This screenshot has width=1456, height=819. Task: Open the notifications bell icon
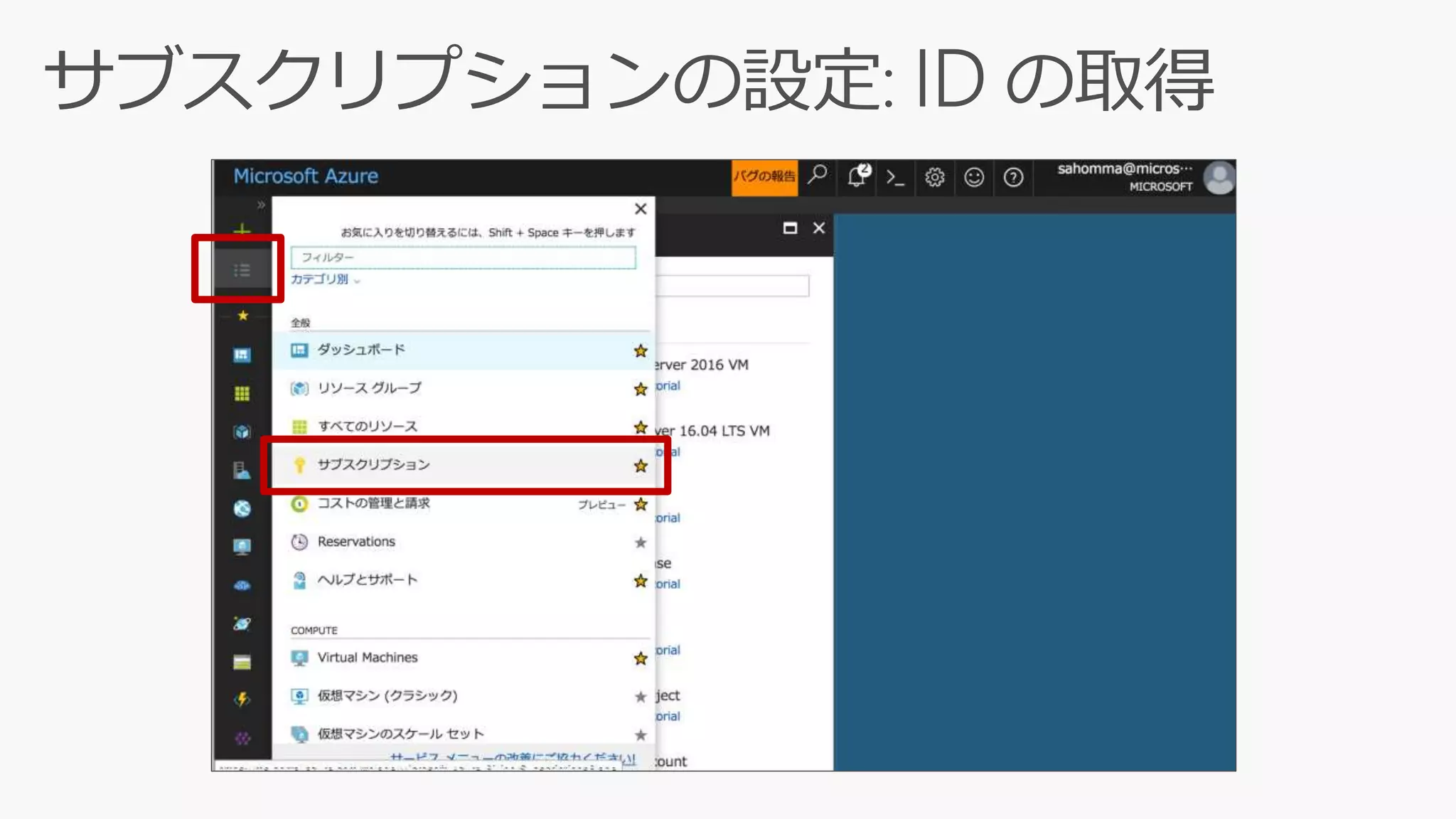click(857, 177)
